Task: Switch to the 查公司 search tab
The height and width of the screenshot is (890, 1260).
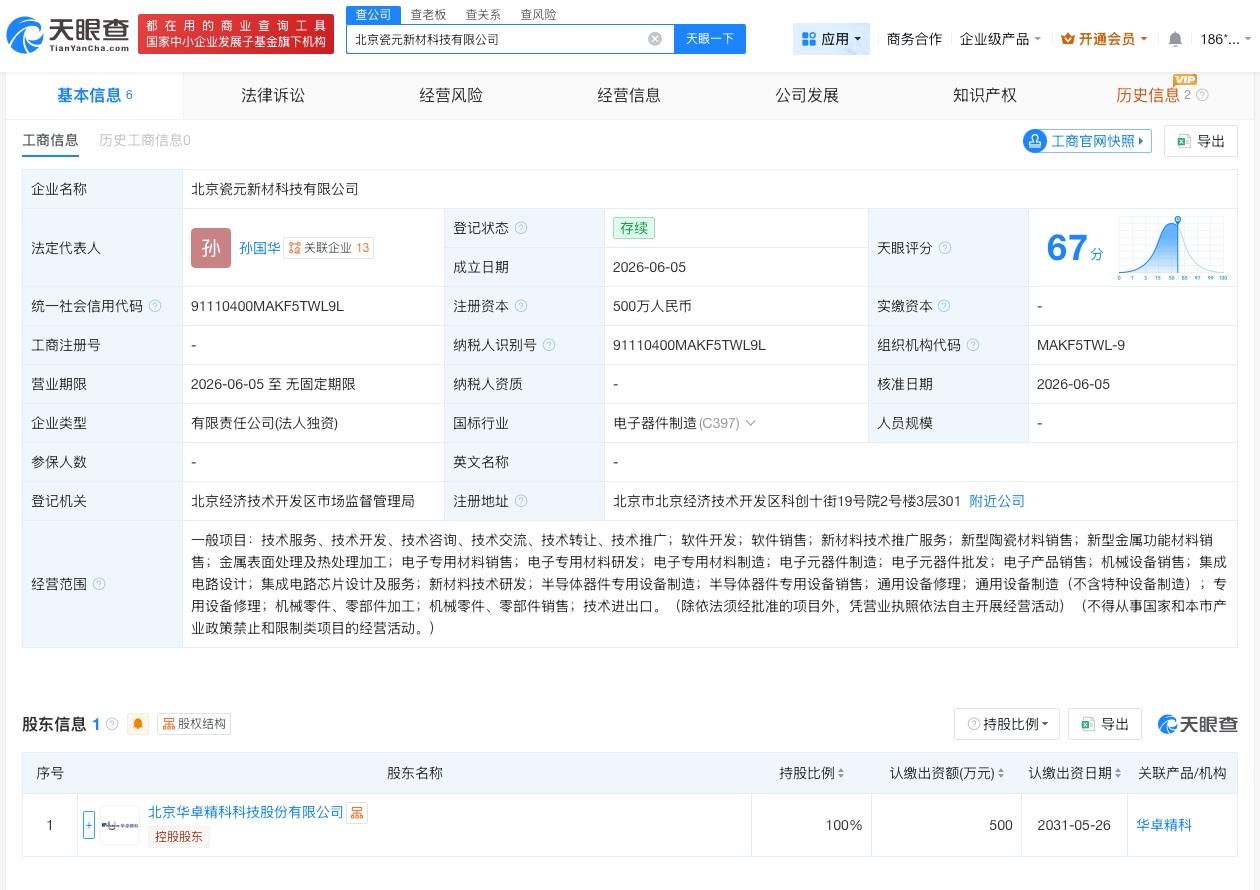Action: click(374, 14)
